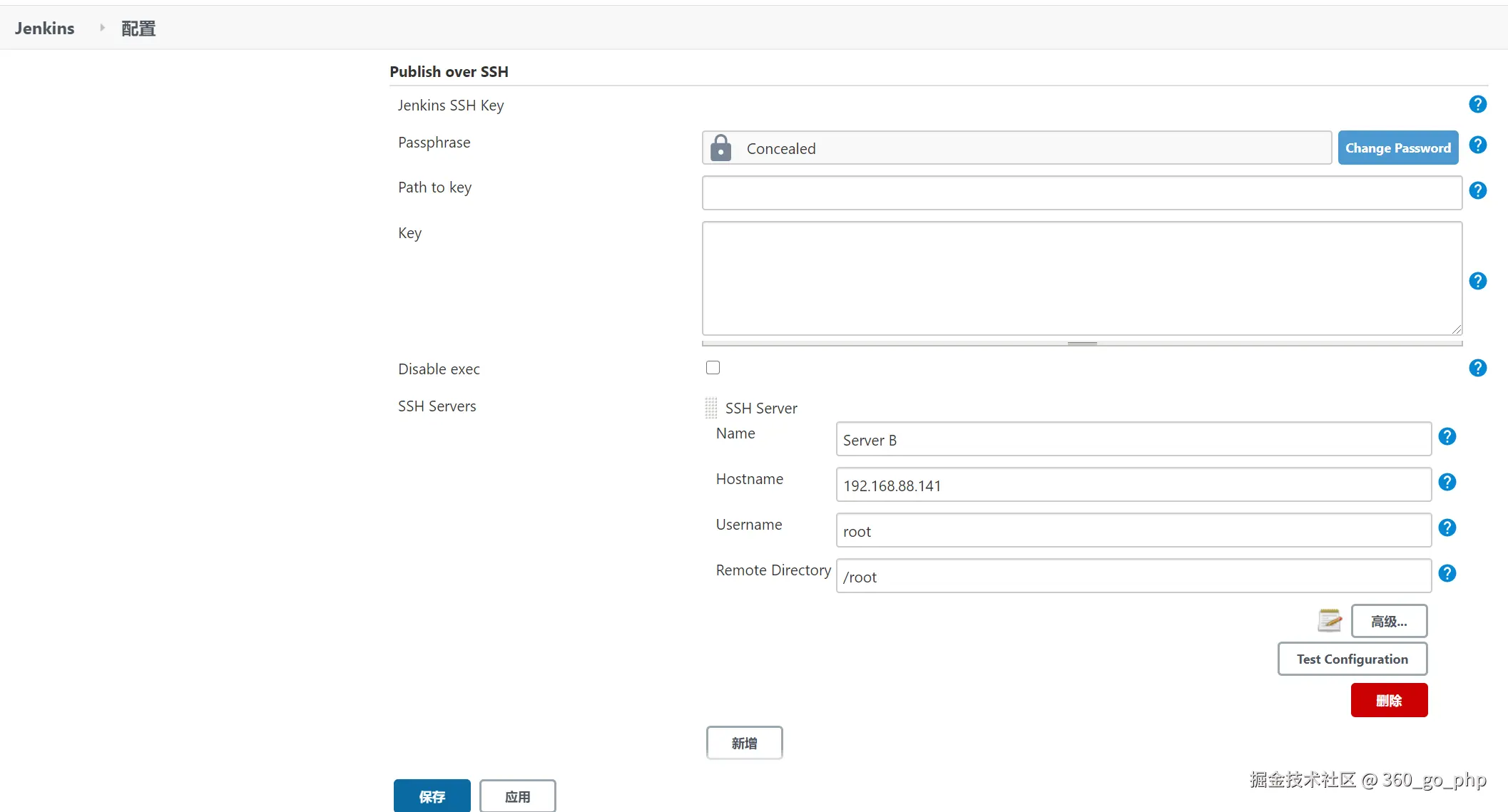This screenshot has height=812, width=1508.
Task: Open help for Remote Directory field
Action: 1447,573
